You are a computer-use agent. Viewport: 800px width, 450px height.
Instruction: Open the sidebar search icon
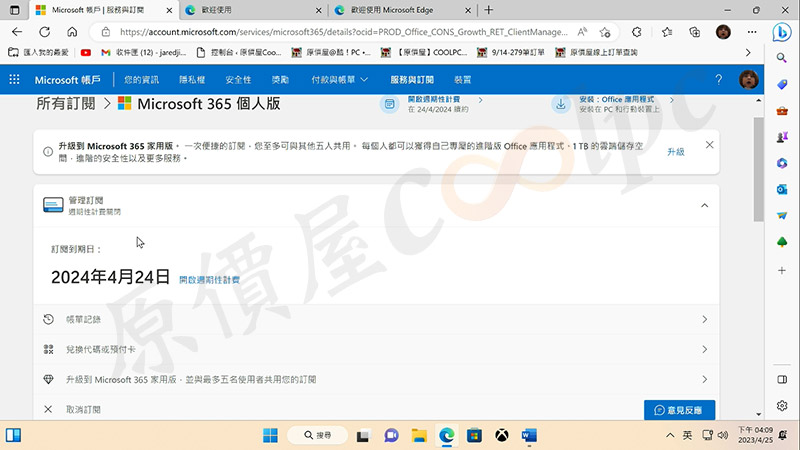pos(782,58)
